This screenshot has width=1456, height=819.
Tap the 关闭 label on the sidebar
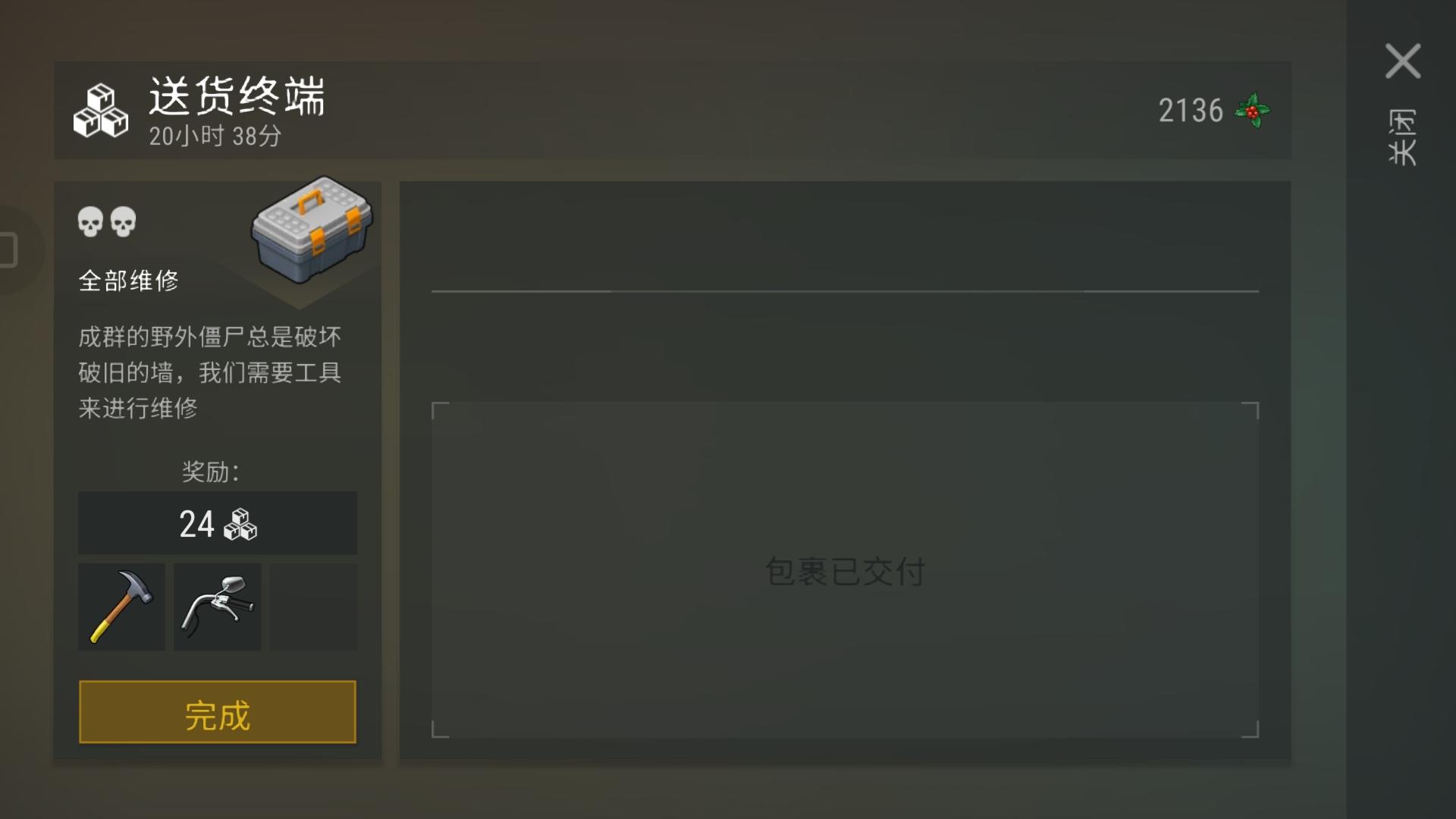coord(1403,137)
